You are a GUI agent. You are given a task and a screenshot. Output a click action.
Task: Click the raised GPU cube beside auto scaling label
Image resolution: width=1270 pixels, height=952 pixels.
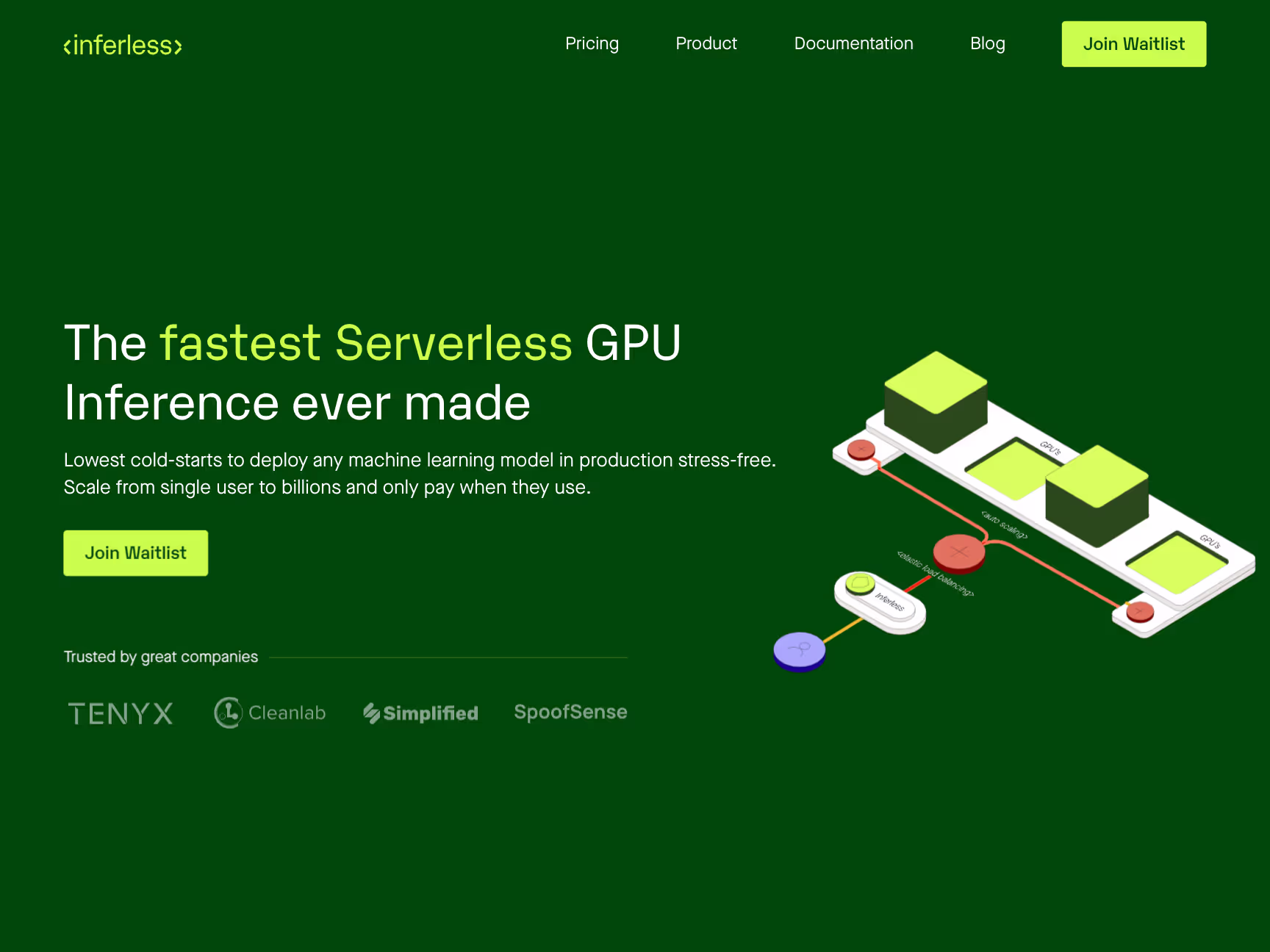pos(1097,494)
